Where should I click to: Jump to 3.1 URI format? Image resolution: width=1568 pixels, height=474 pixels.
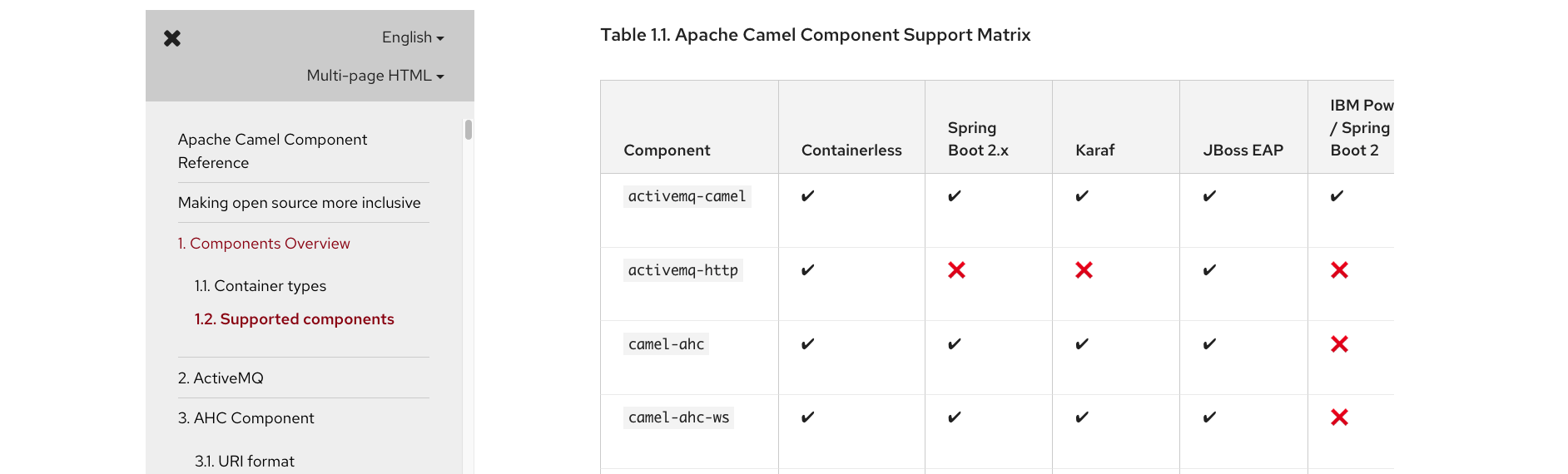click(x=244, y=462)
